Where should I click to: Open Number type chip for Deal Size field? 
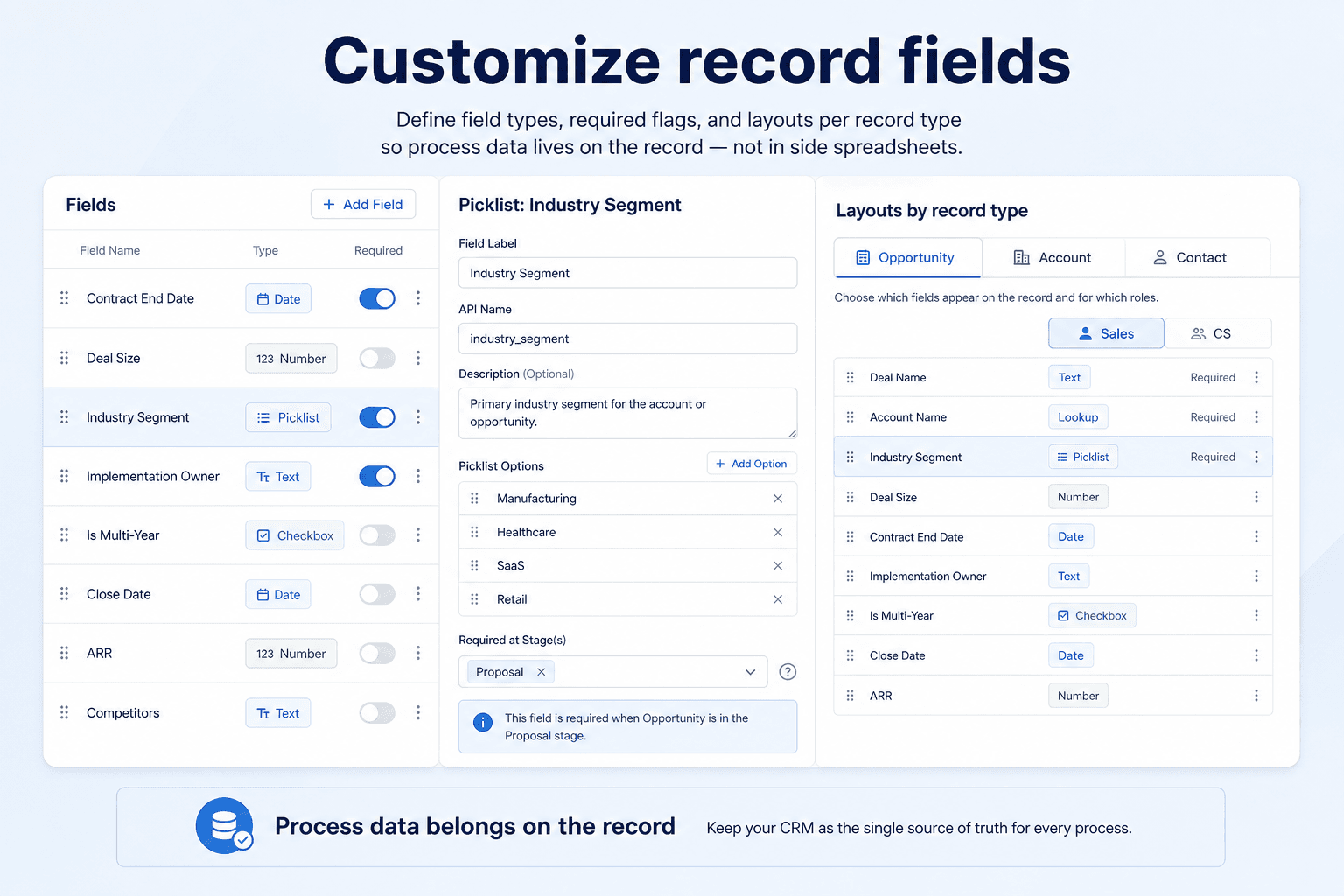[x=291, y=358]
